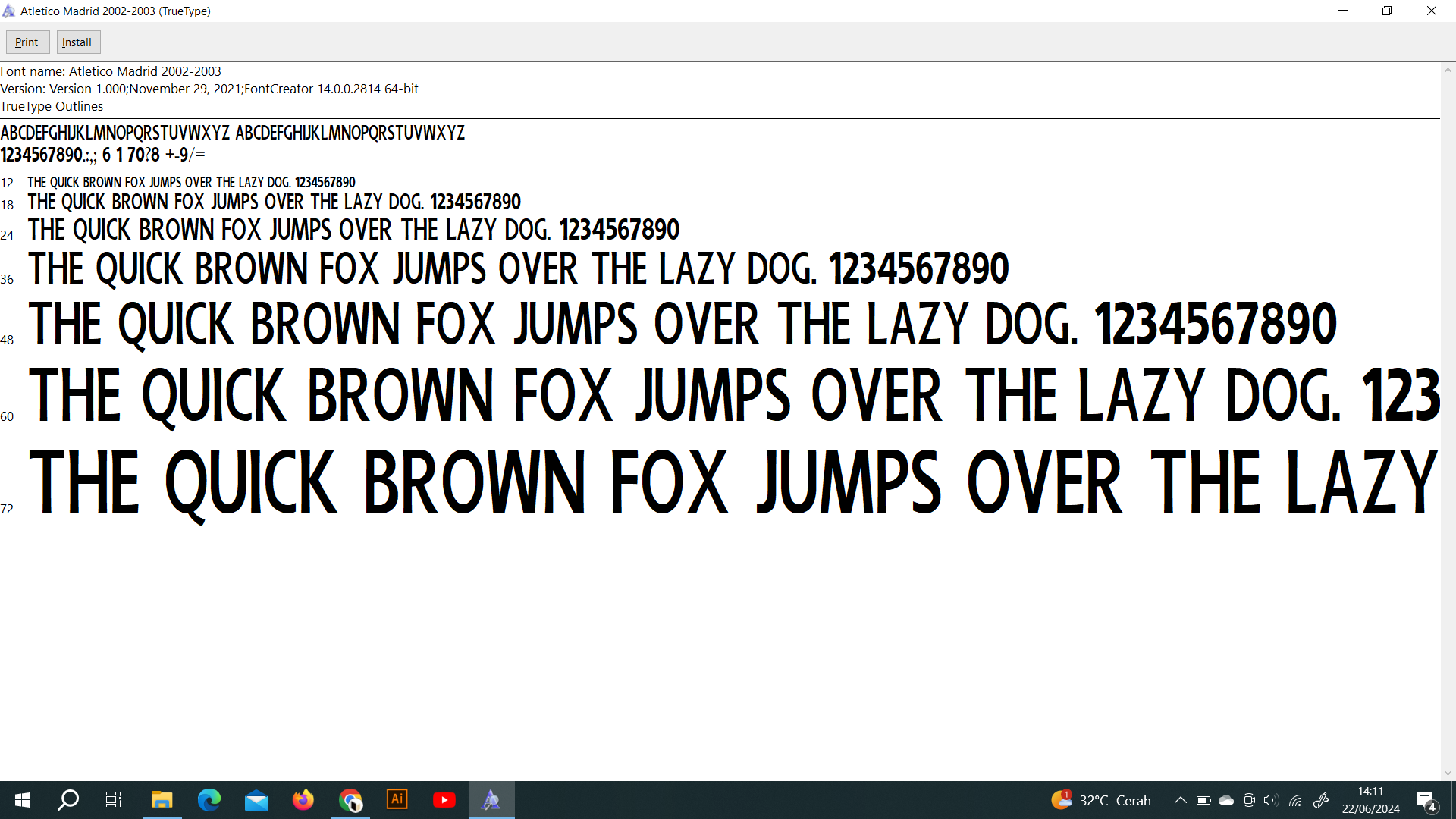Open the Wi-Fi network flyout
Screen dimensions: 1456x819
(x=1295, y=800)
